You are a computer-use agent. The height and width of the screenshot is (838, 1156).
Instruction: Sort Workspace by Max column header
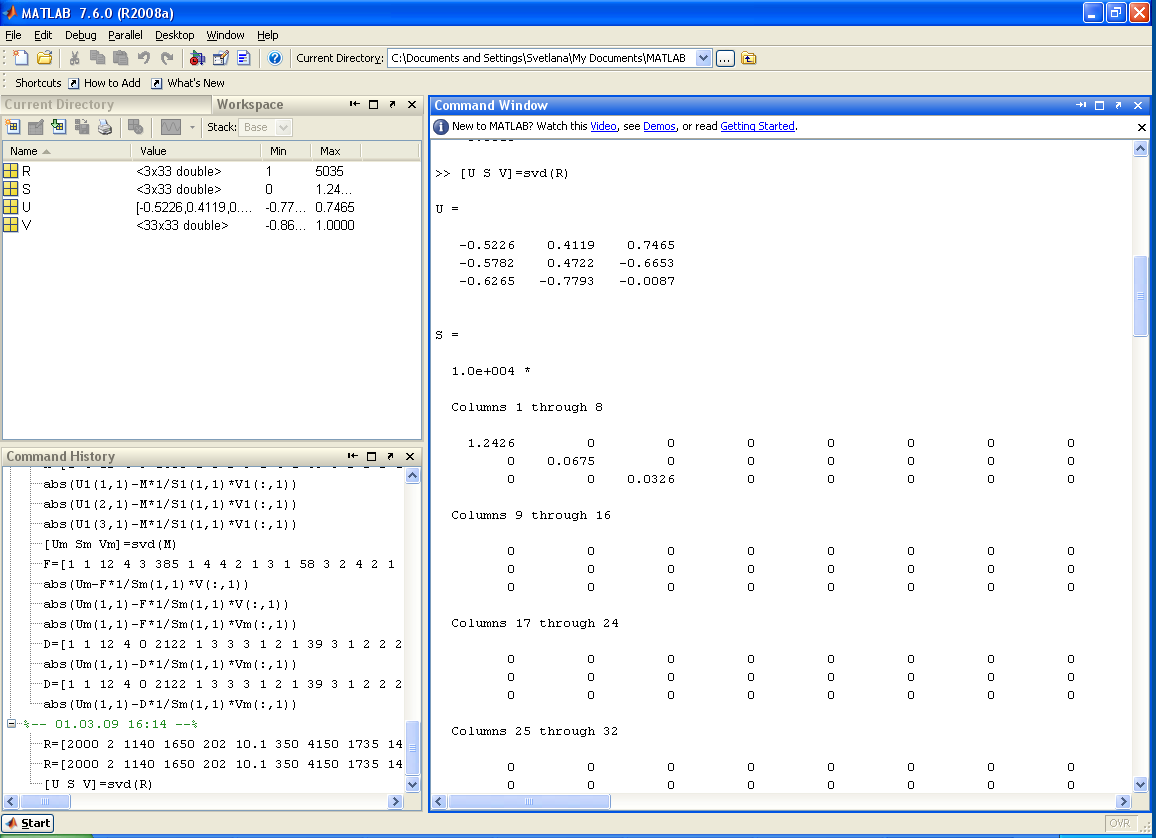(x=335, y=151)
